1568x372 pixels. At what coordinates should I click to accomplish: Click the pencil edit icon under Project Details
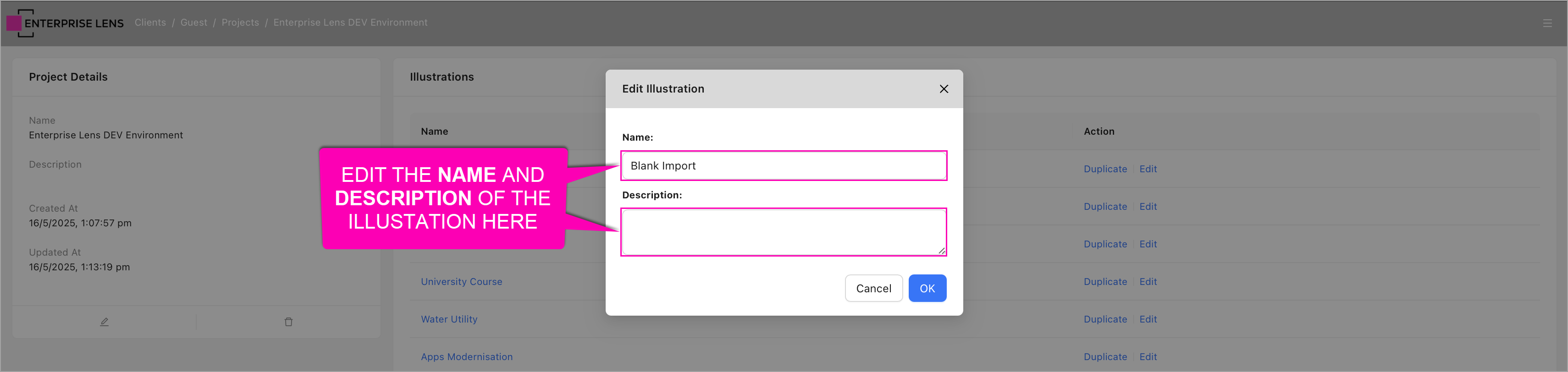click(104, 322)
